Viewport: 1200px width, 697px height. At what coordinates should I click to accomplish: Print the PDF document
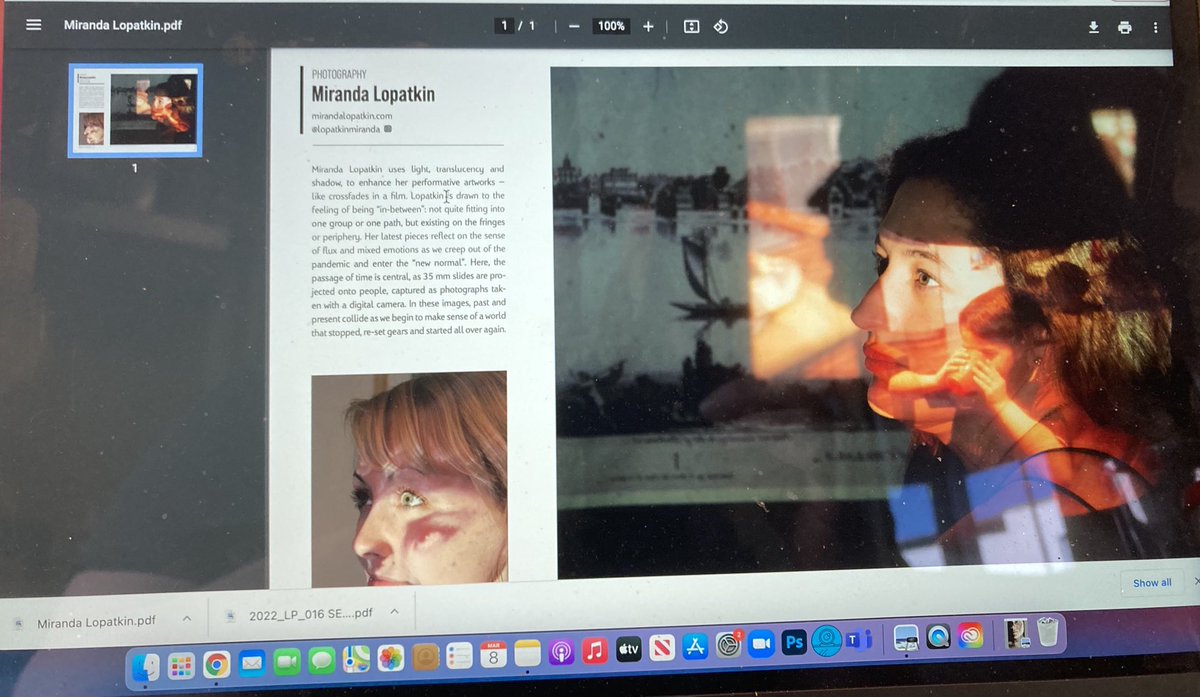(1125, 27)
